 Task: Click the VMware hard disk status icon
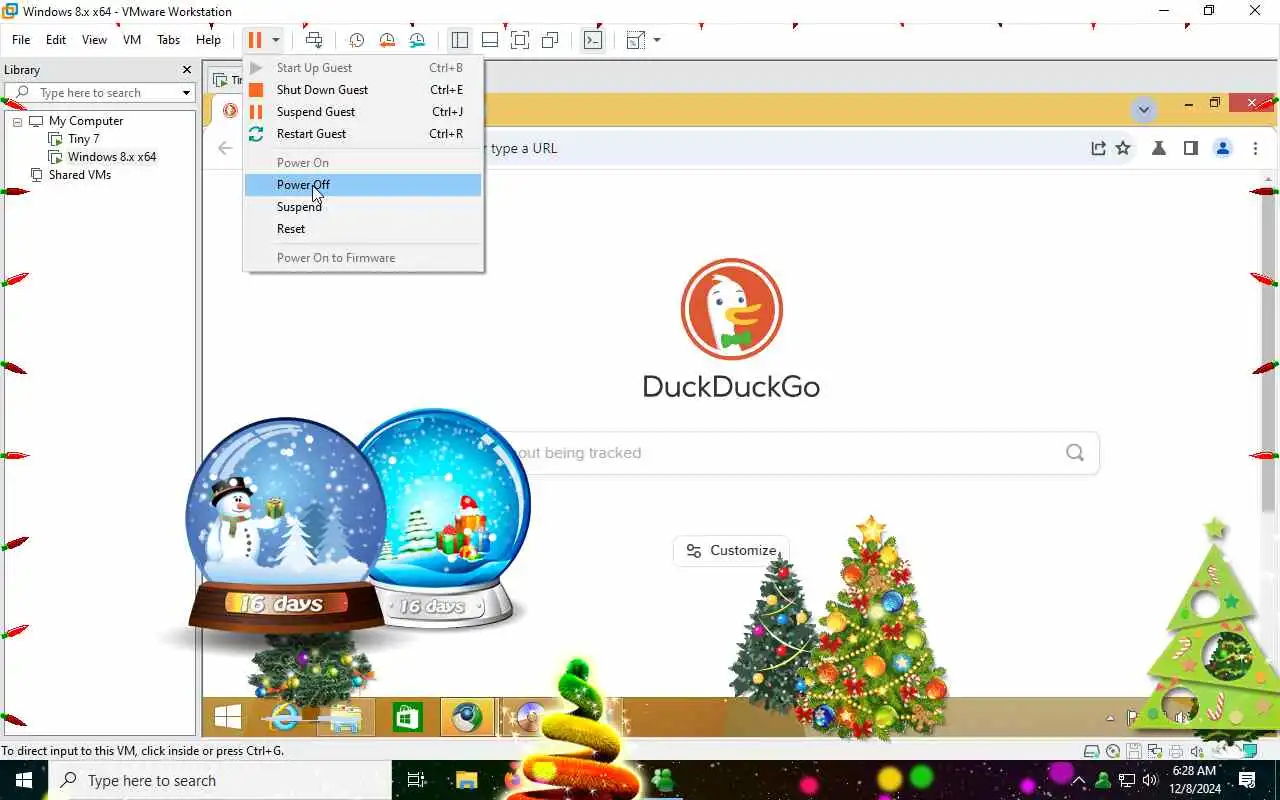[x=1094, y=751]
